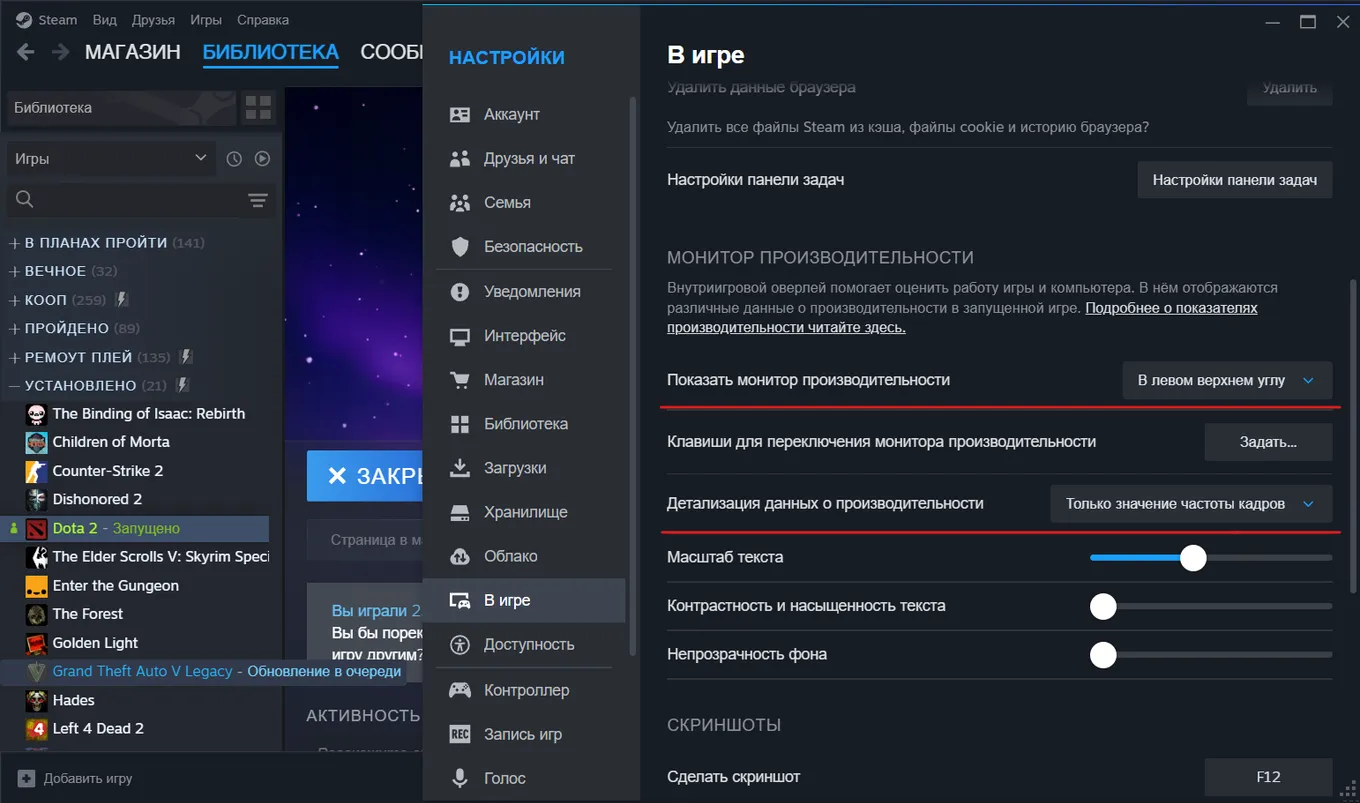The image size is (1360, 803).
Task: Click Контрастность и насыщенность текста slider handle
Action: 1103,606
